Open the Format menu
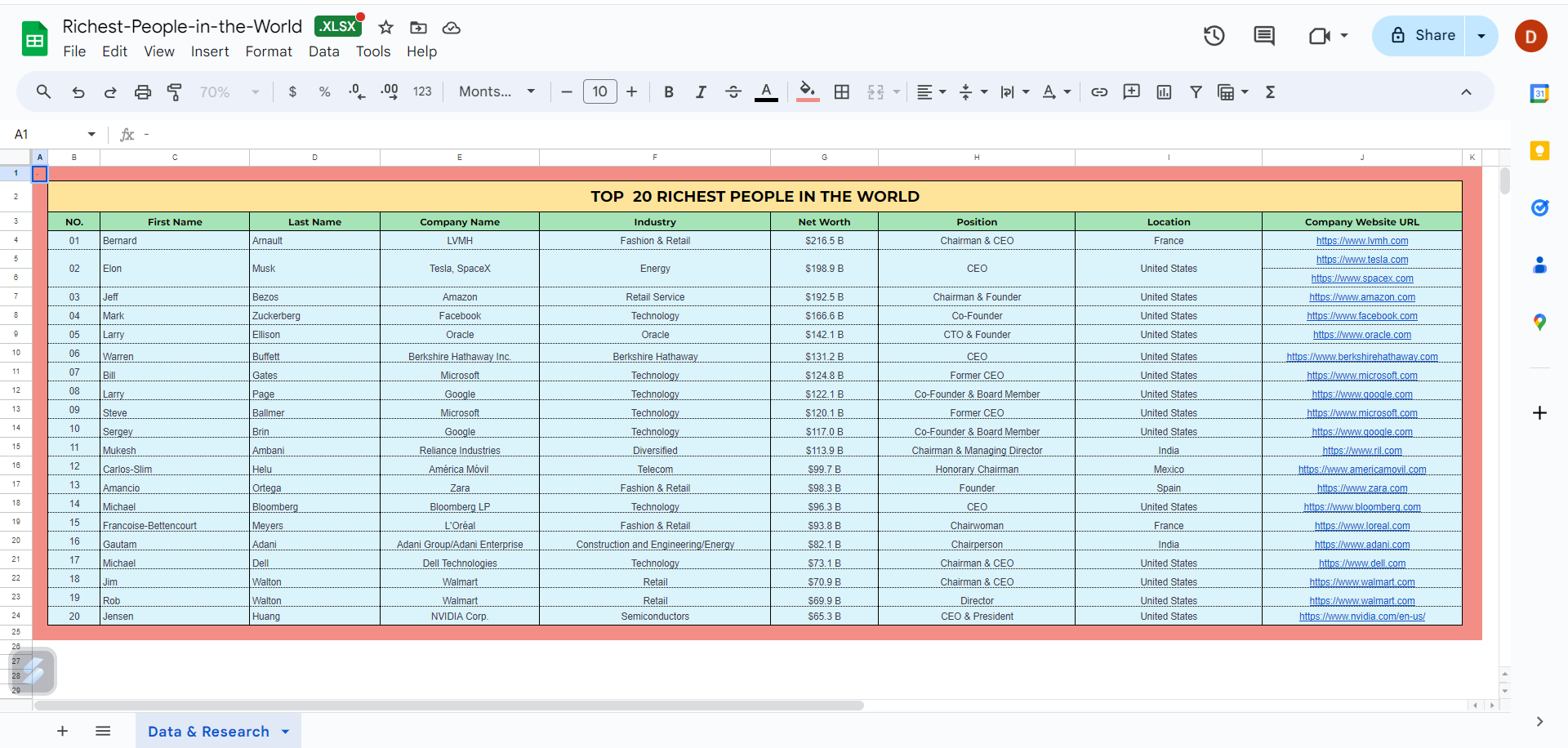Screen dimensions: 1568x748 tap(269, 51)
